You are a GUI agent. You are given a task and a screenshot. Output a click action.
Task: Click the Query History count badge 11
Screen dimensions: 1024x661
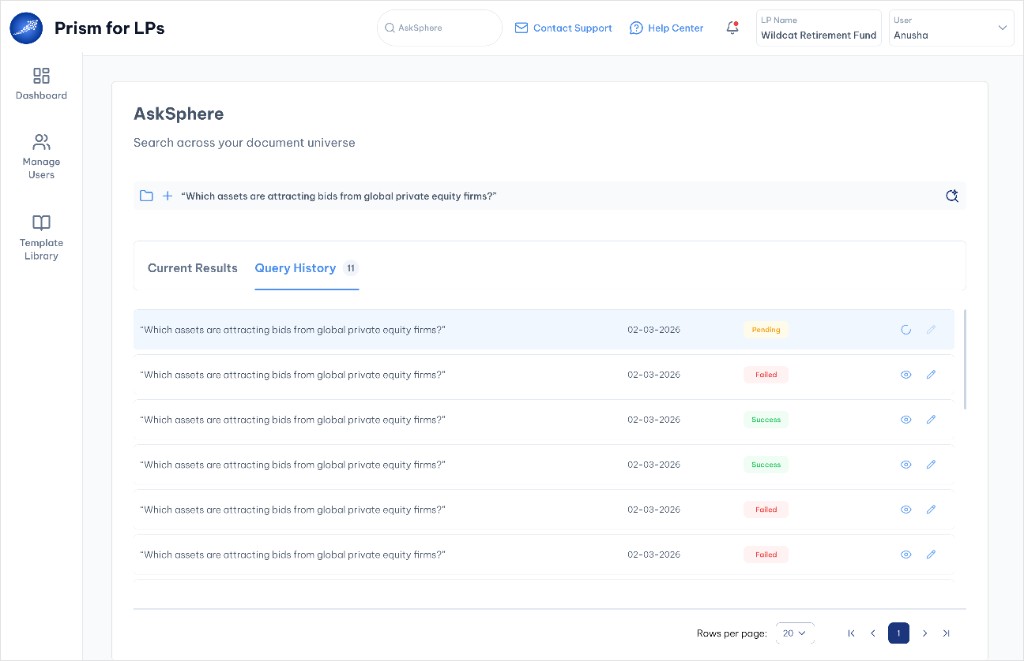[x=351, y=268]
